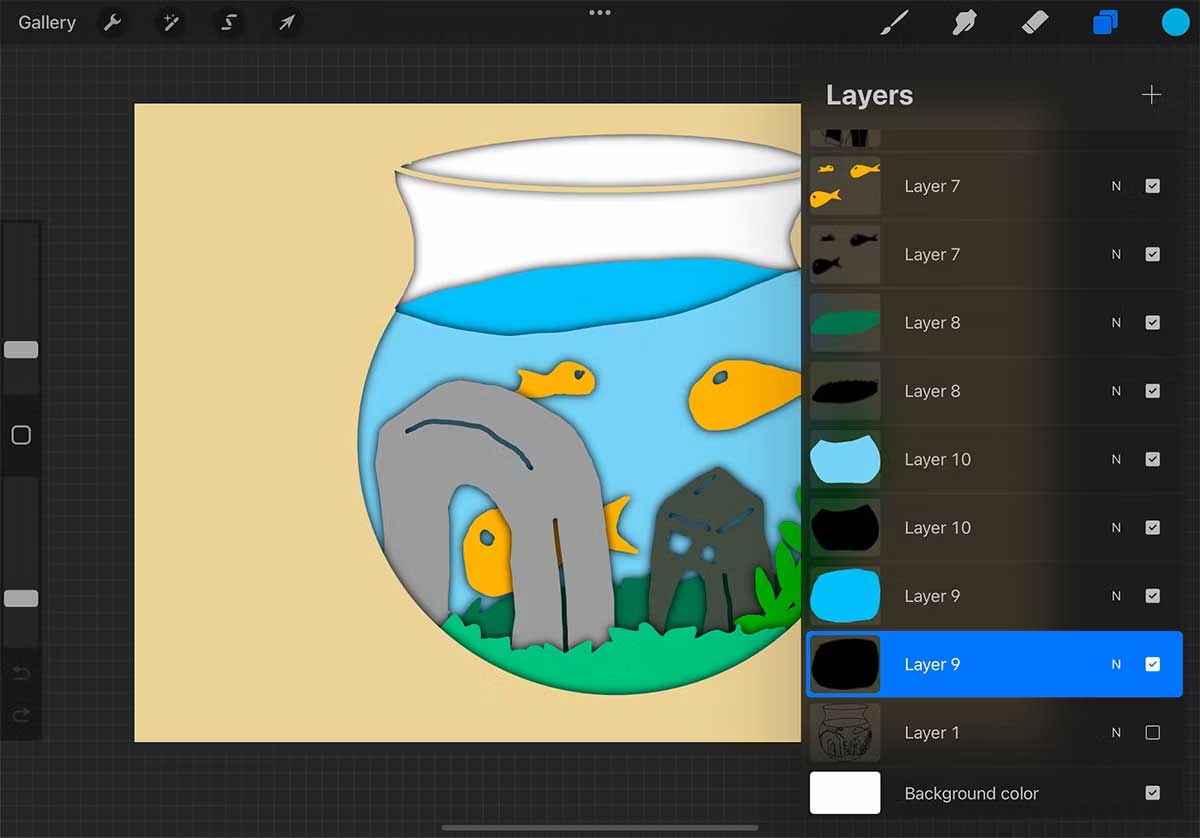
Task: Return to the Gallery
Action: point(46,22)
